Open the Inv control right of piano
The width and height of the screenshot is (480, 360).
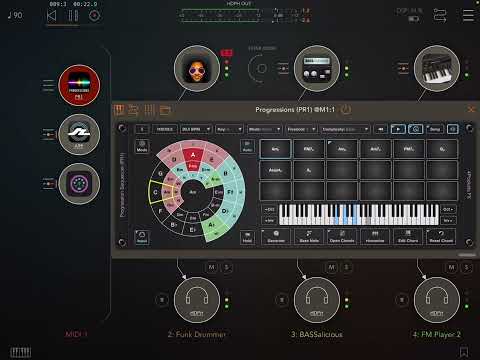448,220
